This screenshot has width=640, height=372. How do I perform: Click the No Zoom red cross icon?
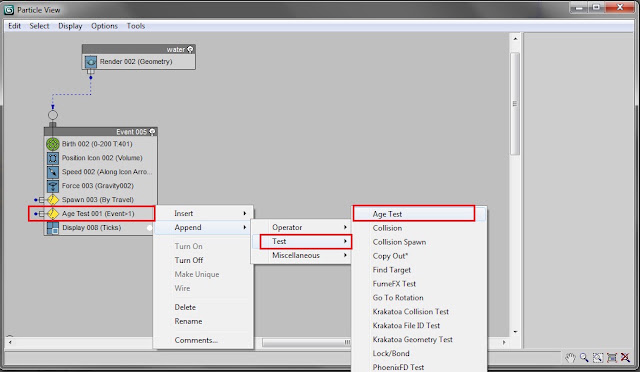pyautogui.click(x=625, y=358)
